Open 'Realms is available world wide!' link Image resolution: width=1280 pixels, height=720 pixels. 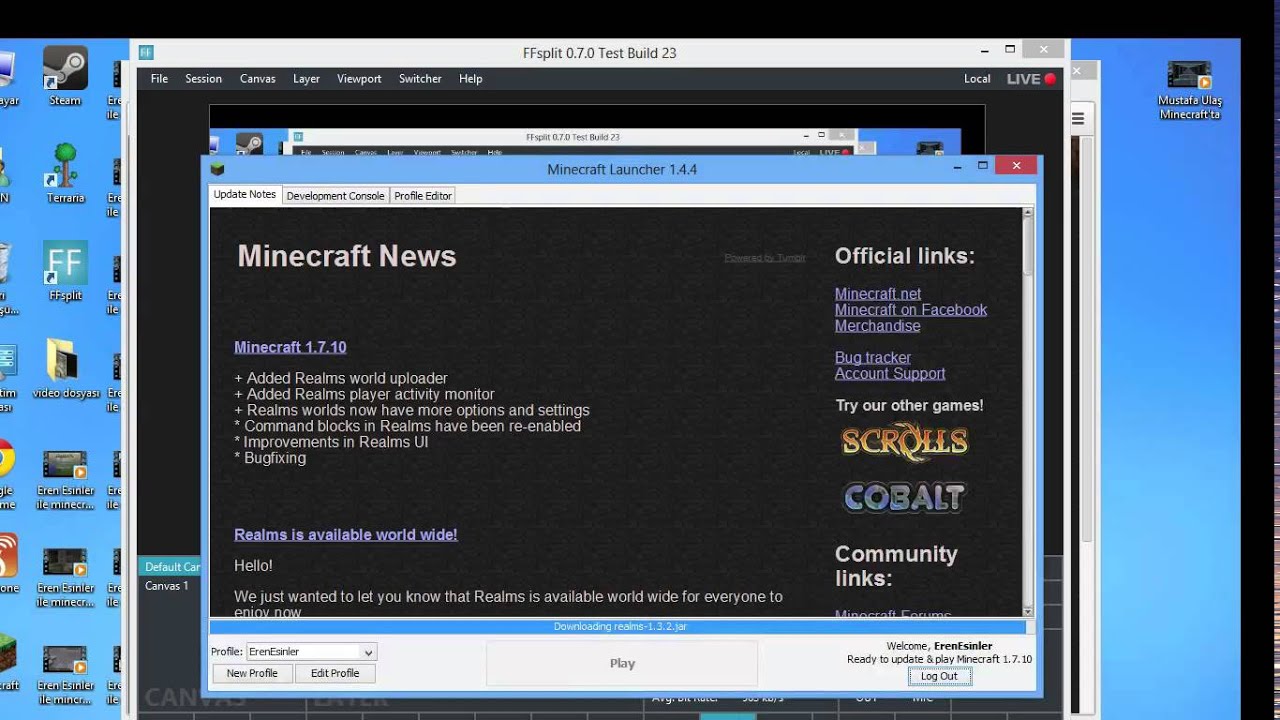[x=345, y=534]
